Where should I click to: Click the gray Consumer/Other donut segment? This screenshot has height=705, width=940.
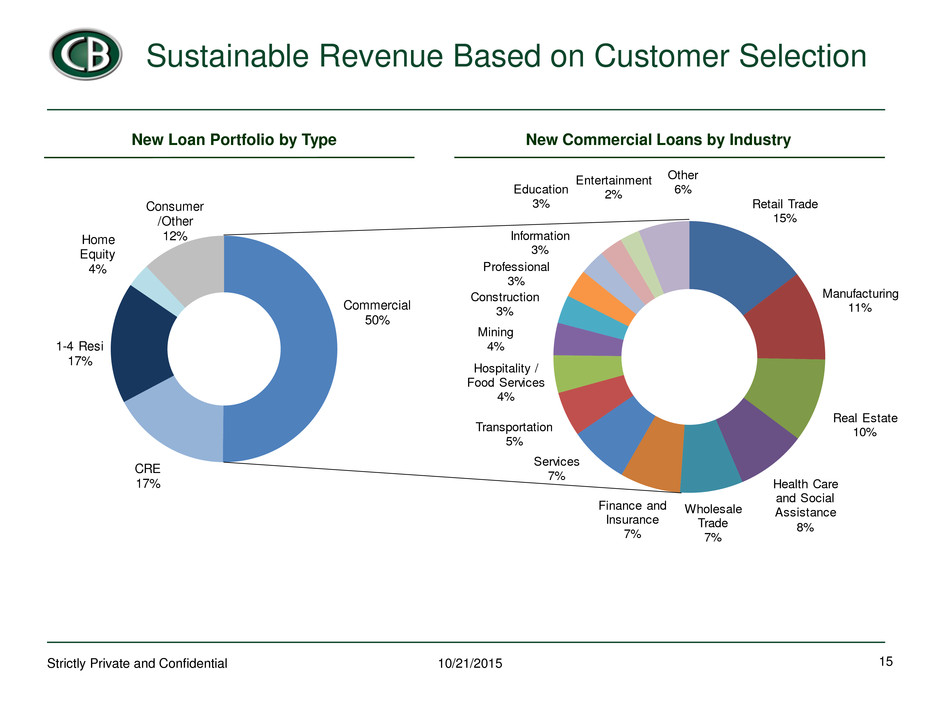click(x=191, y=267)
